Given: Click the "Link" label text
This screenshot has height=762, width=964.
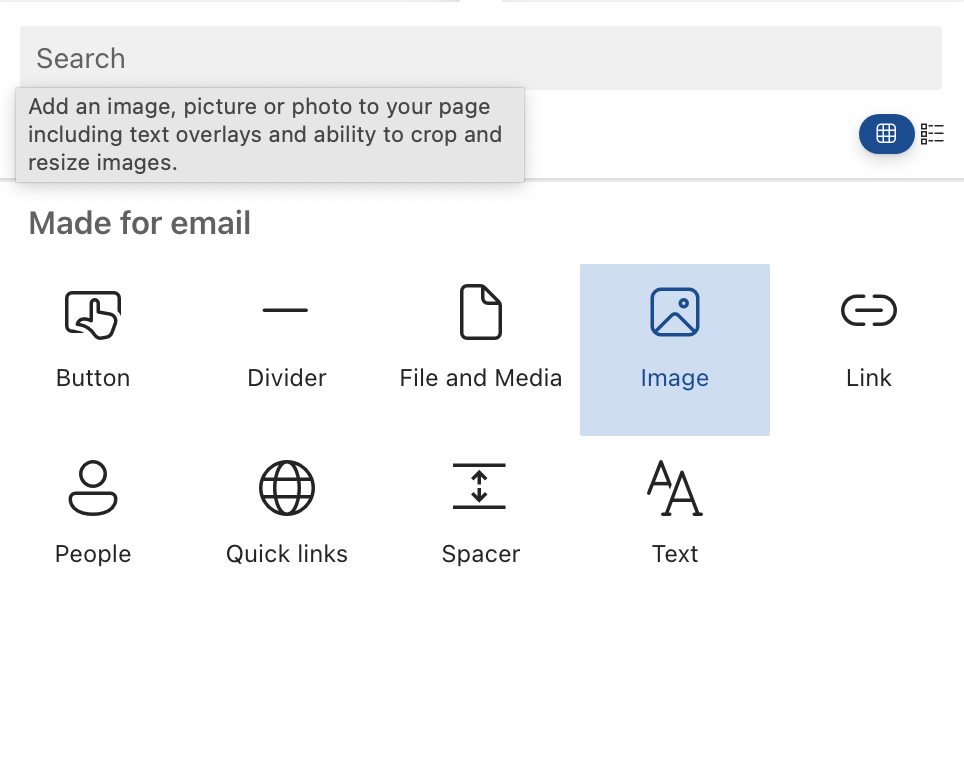Looking at the screenshot, I should tap(868, 378).
